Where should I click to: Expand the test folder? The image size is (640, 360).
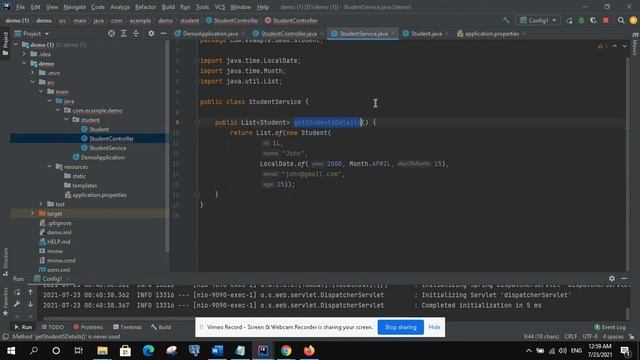coord(41,204)
